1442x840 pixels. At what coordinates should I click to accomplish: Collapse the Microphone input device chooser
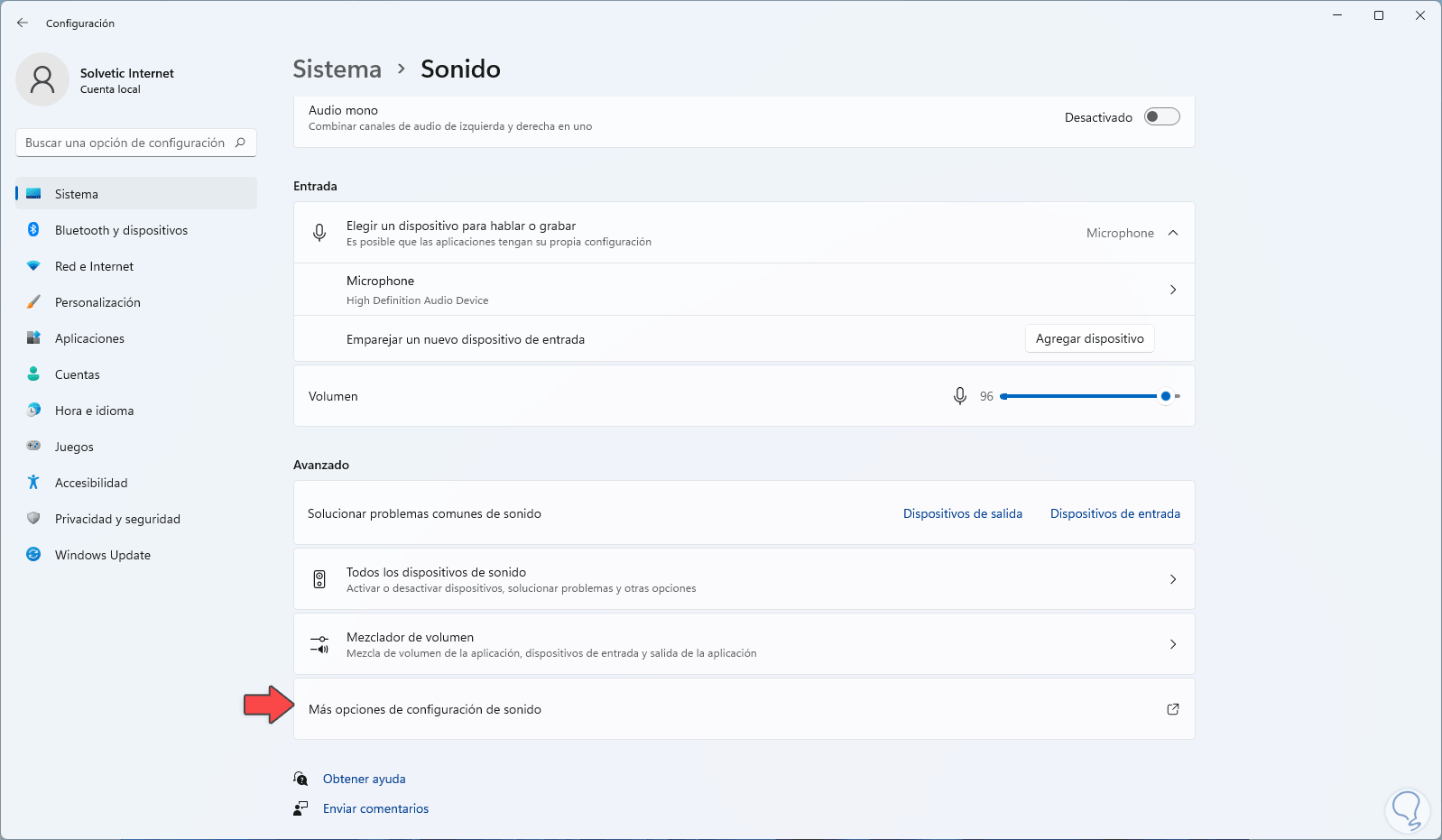[1173, 233]
